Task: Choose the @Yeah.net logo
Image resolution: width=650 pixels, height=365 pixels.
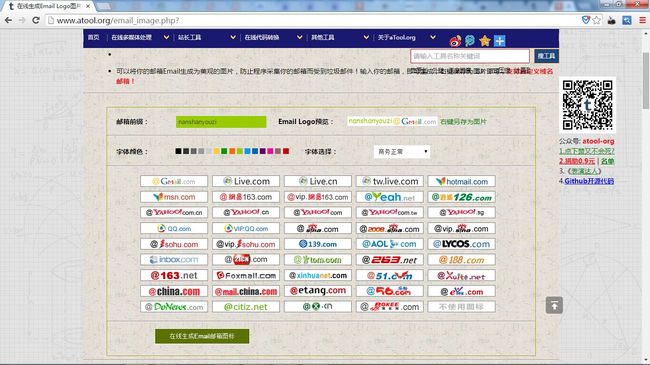Action: [390, 197]
